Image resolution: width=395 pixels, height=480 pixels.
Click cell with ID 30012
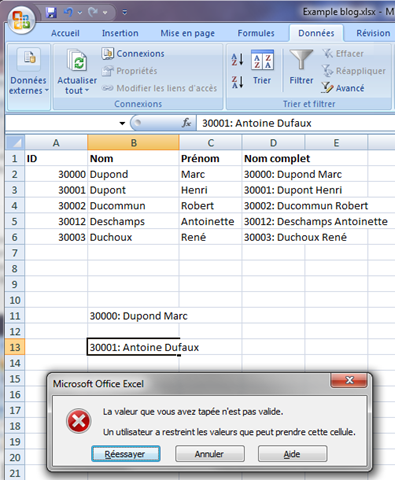pyautogui.click(x=56, y=222)
